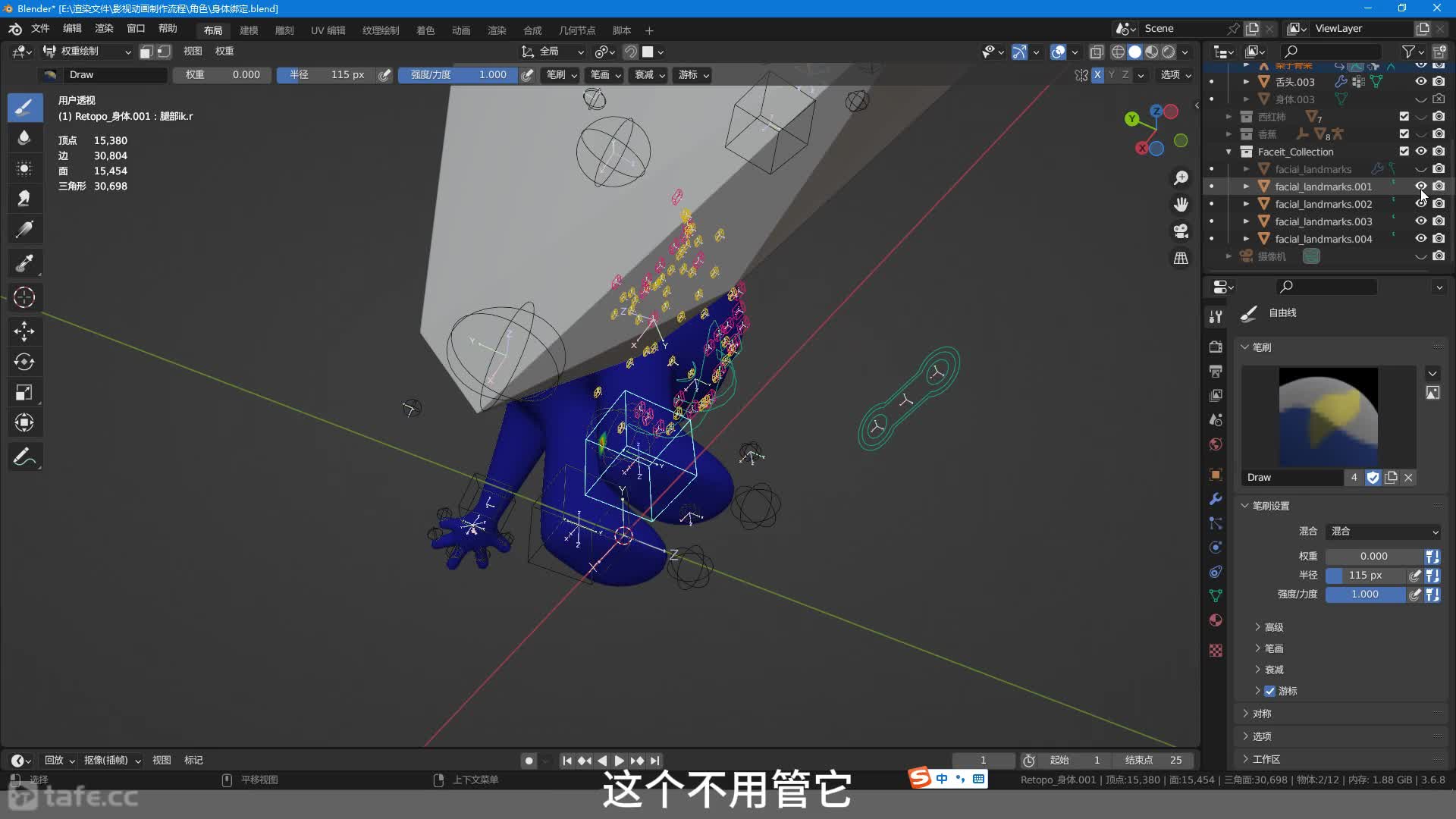Open the 编辑 menu
1456x819 pixels.
[x=72, y=29]
